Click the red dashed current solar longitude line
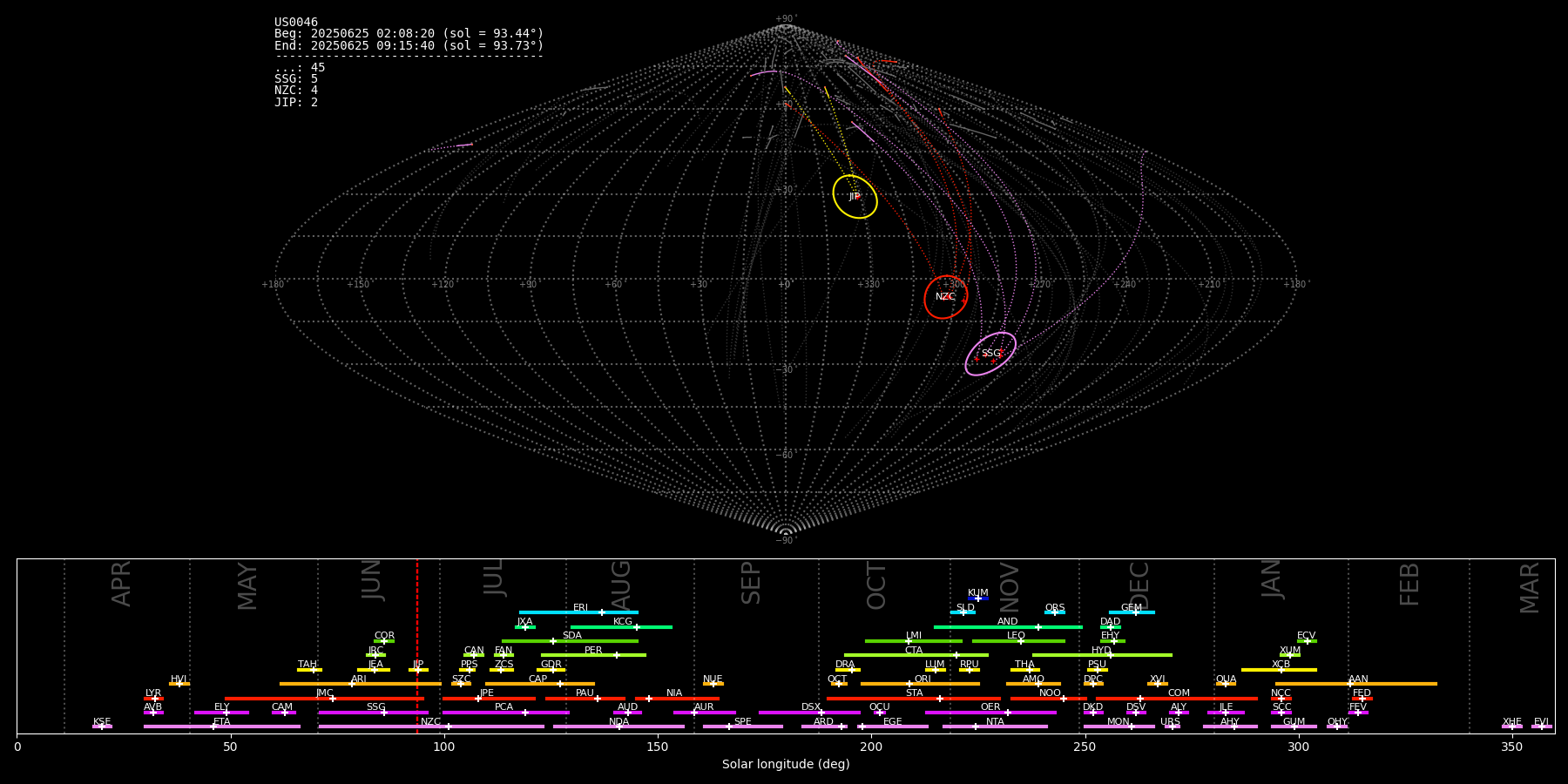 pyautogui.click(x=417, y=645)
